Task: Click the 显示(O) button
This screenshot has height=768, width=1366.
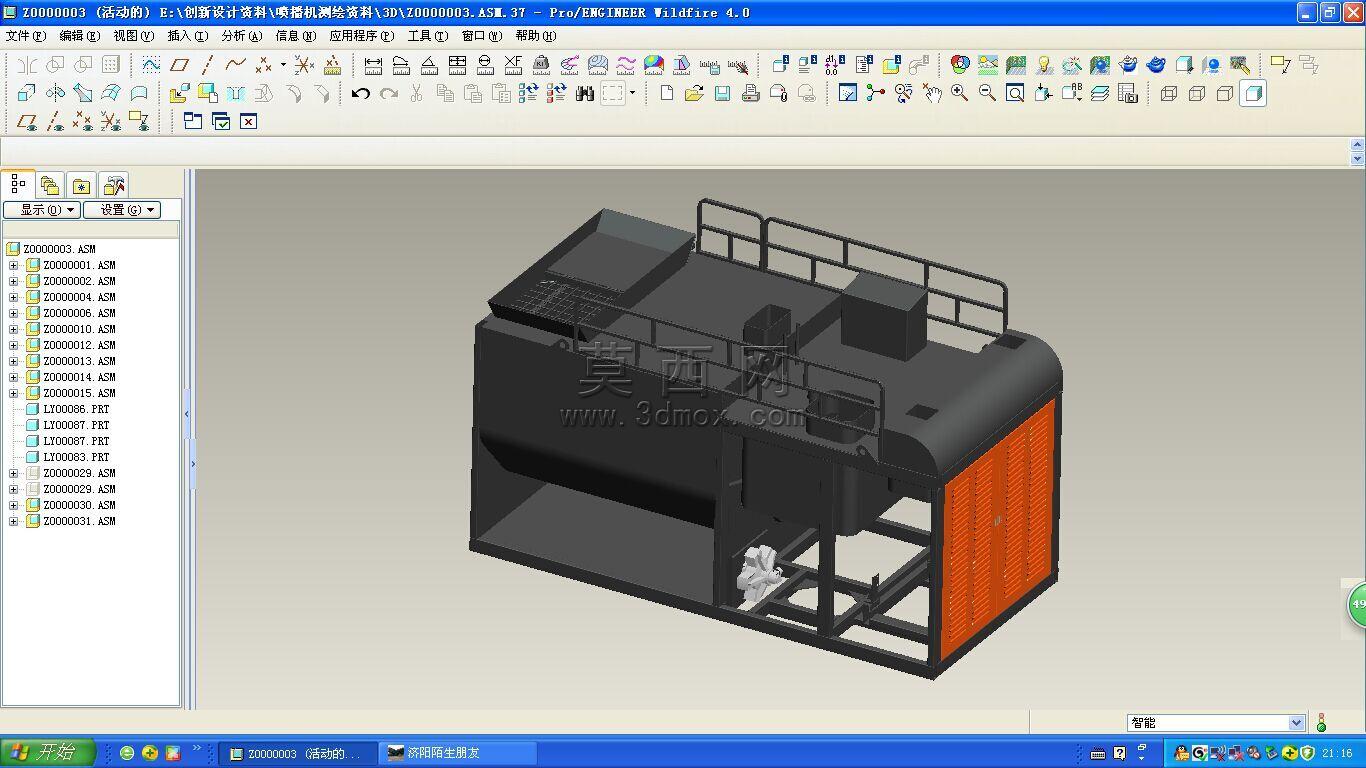Action: click(x=41, y=210)
